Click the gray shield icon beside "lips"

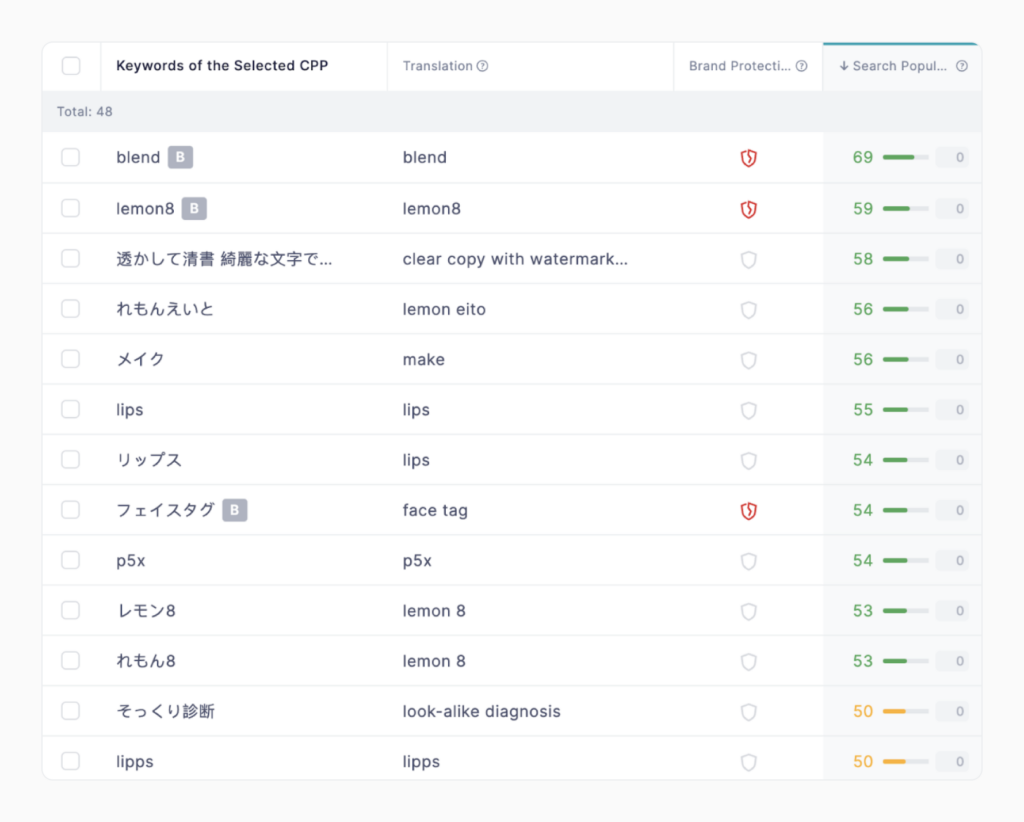(x=748, y=409)
